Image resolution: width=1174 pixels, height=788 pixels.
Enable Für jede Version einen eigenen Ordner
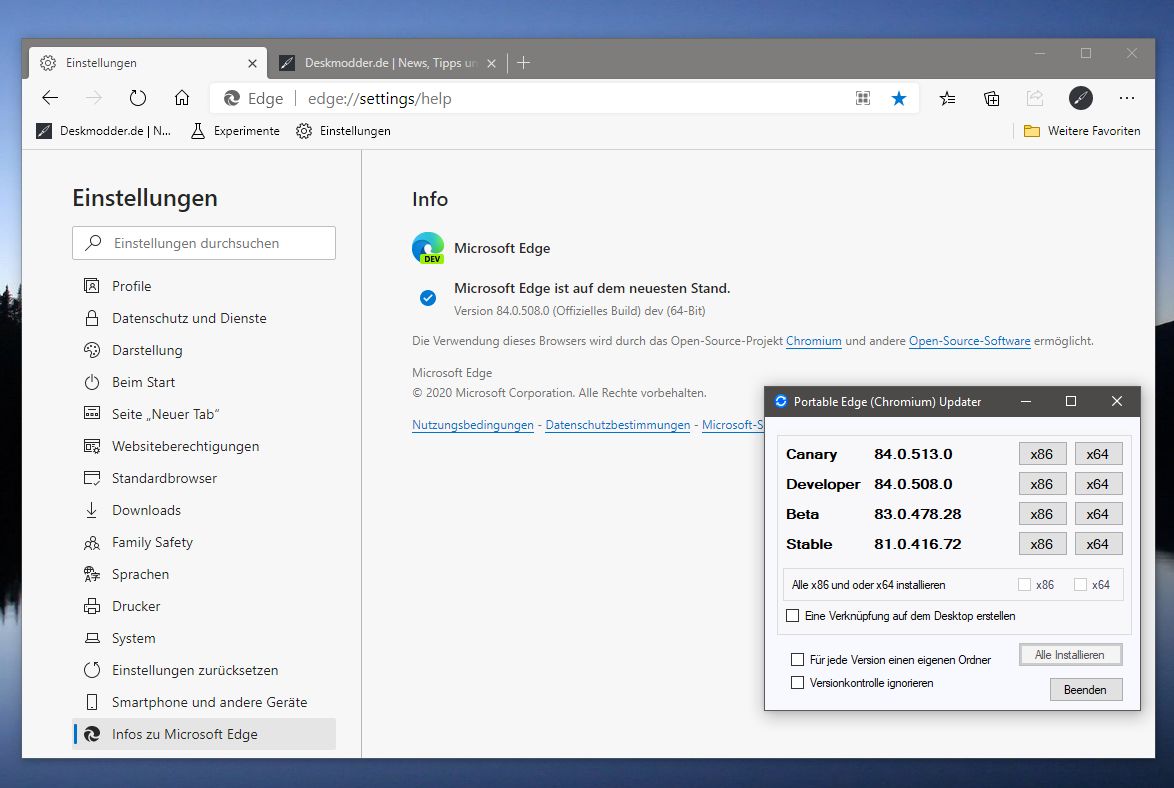[797, 660]
